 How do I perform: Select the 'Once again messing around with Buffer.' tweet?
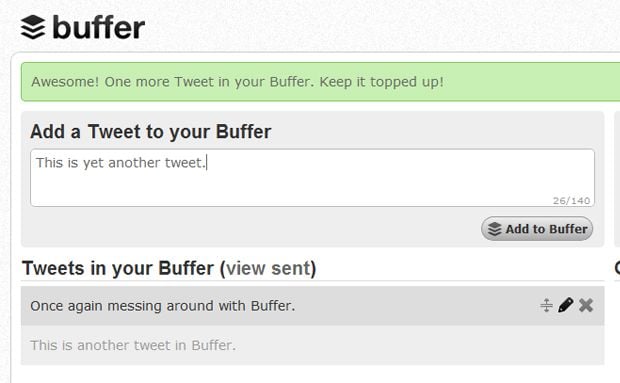[x=312, y=306]
